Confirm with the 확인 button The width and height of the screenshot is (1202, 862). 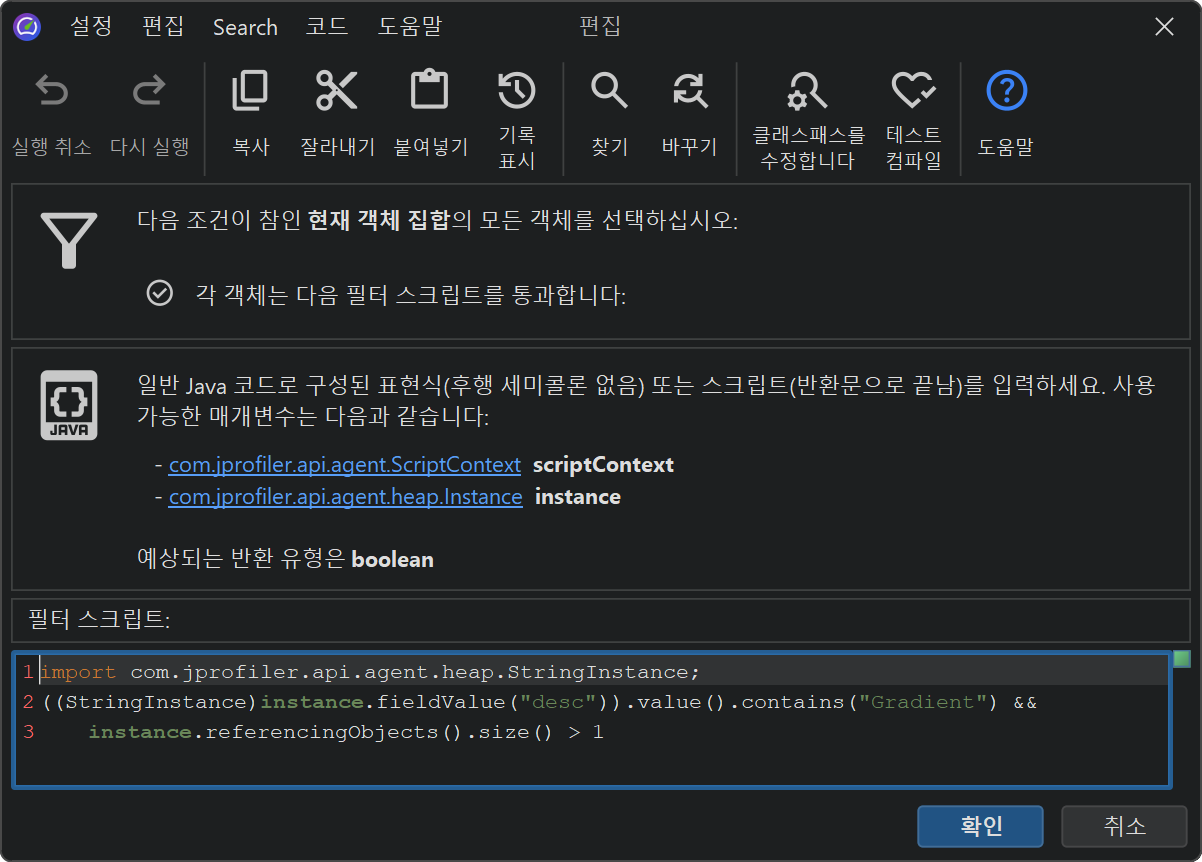click(980, 826)
